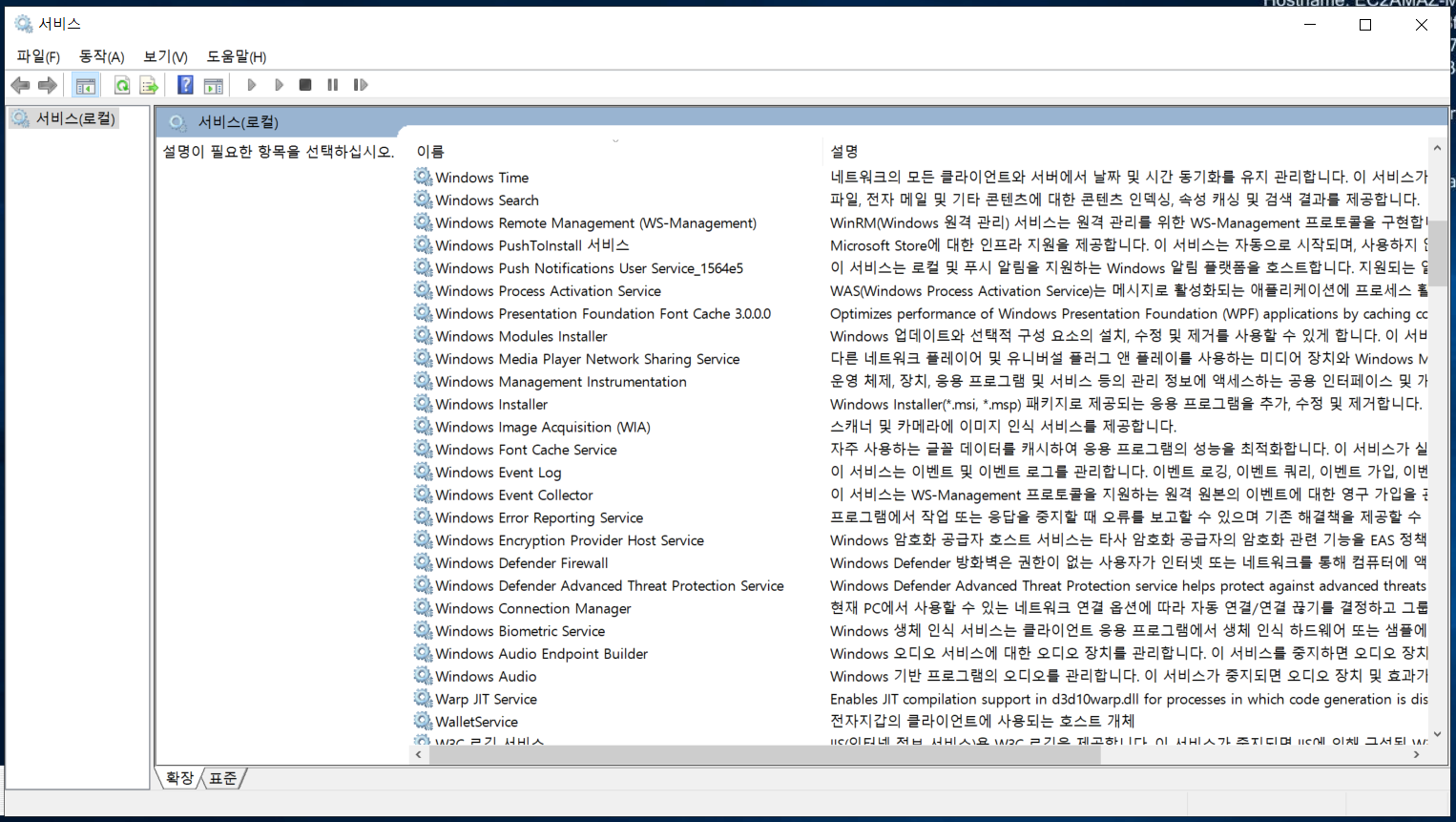Click the Pause Service toolbar icon

tap(333, 85)
